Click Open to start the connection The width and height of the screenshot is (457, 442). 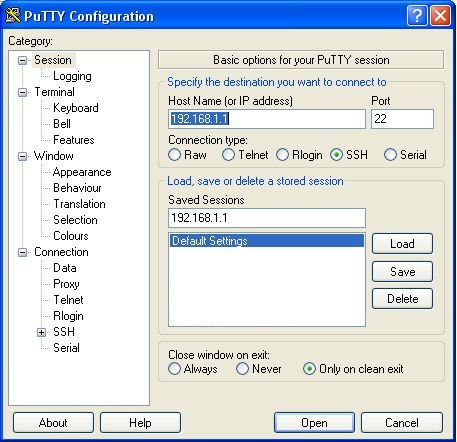pos(314,423)
